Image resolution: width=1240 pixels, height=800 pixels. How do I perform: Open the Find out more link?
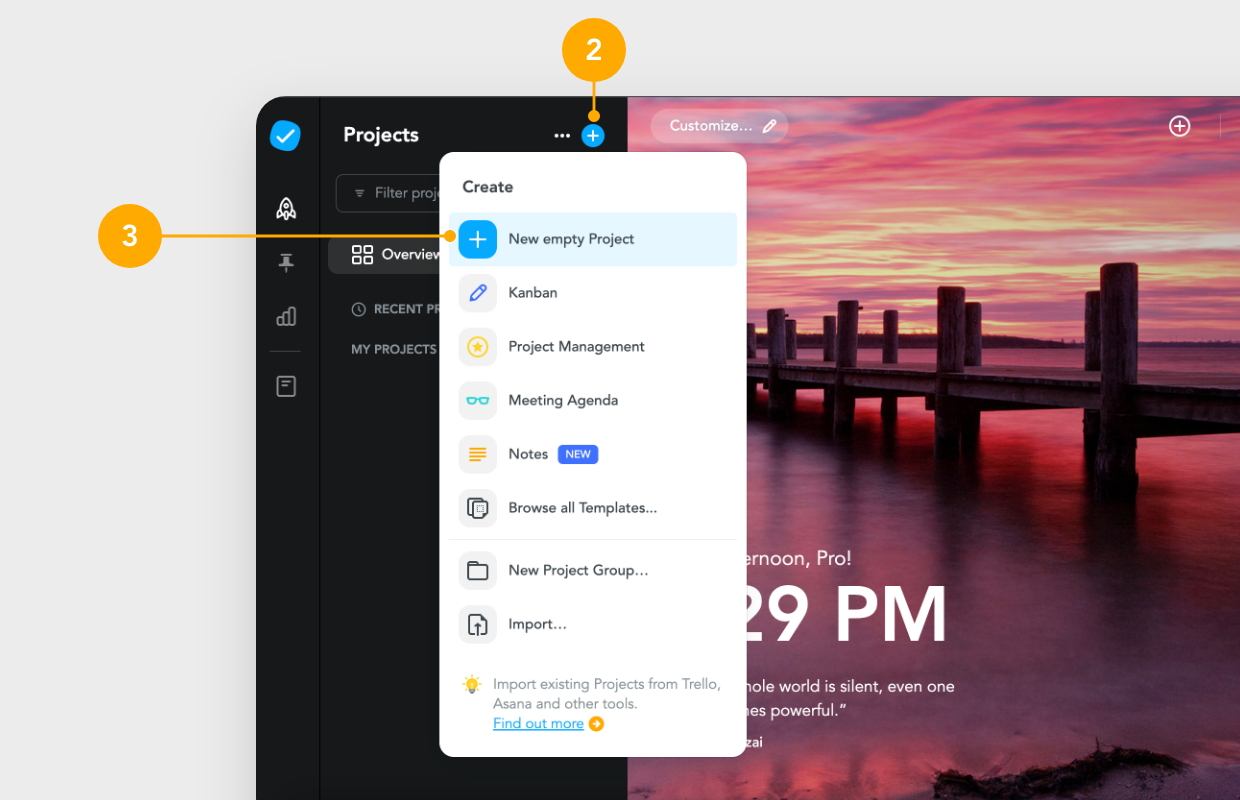pyautogui.click(x=538, y=723)
